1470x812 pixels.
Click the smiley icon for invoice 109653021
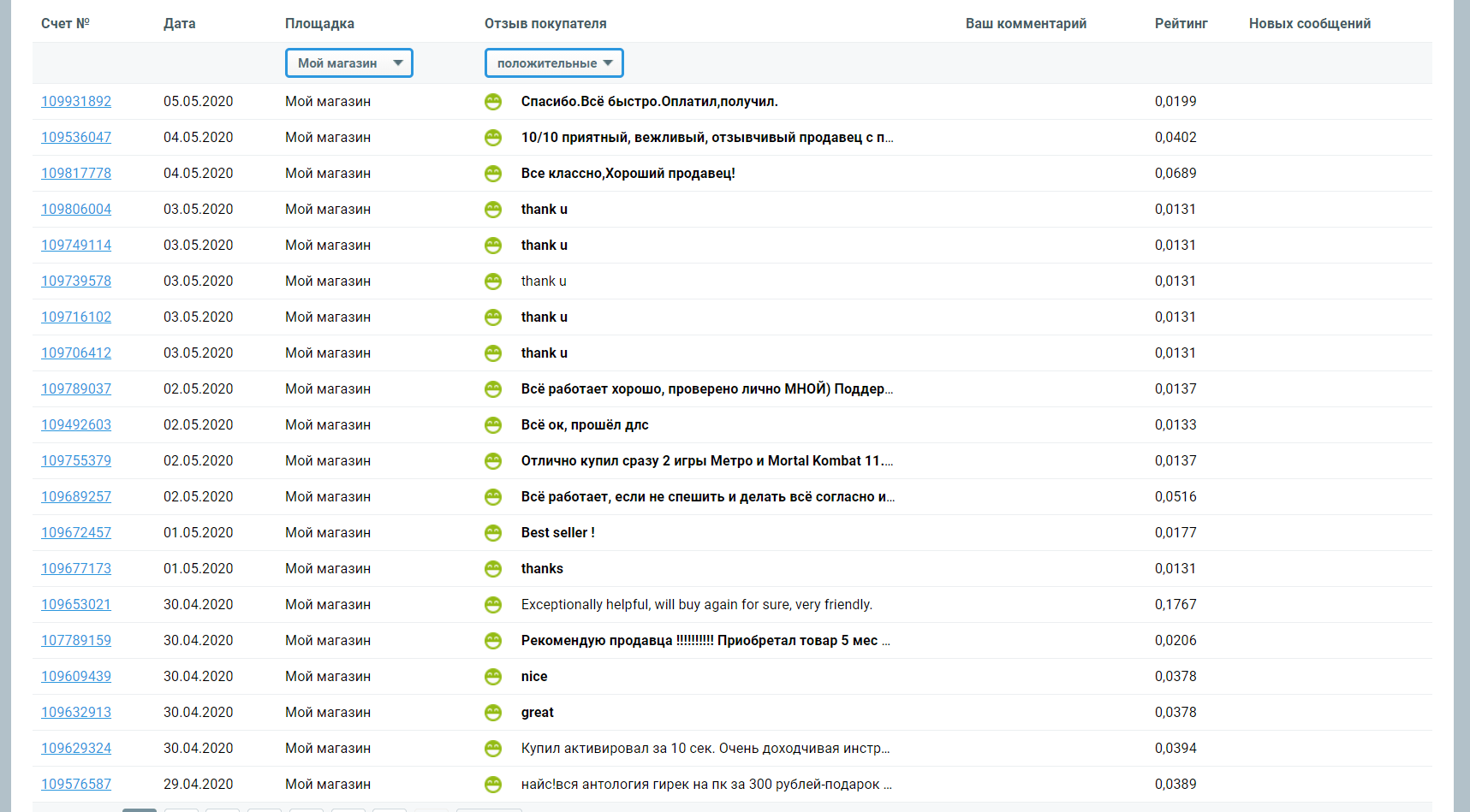click(493, 605)
